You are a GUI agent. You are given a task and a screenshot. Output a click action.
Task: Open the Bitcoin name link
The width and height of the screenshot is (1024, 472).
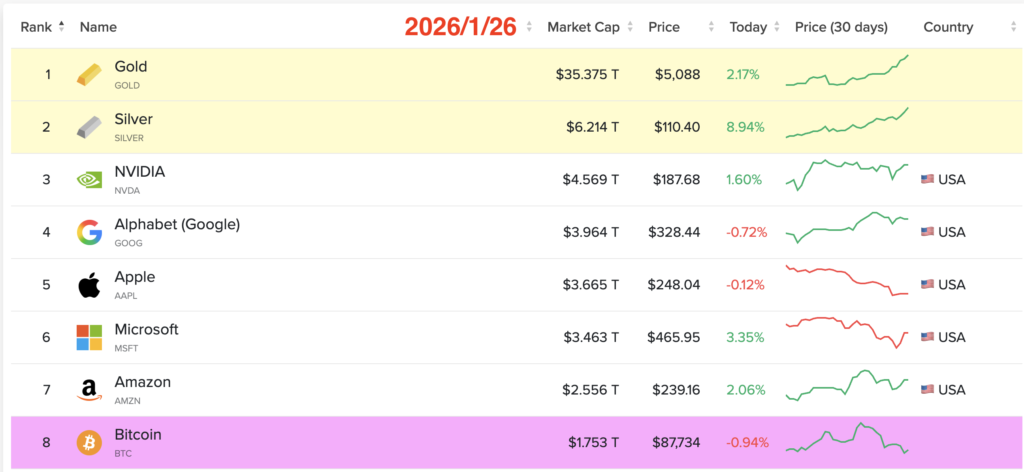tap(138, 435)
